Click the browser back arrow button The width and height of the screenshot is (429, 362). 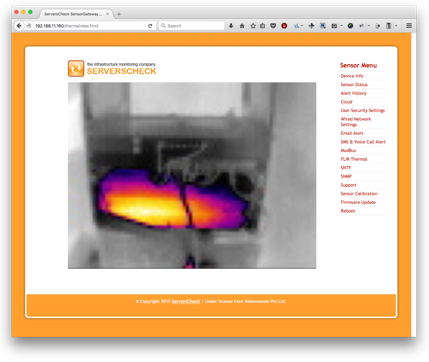(19, 26)
